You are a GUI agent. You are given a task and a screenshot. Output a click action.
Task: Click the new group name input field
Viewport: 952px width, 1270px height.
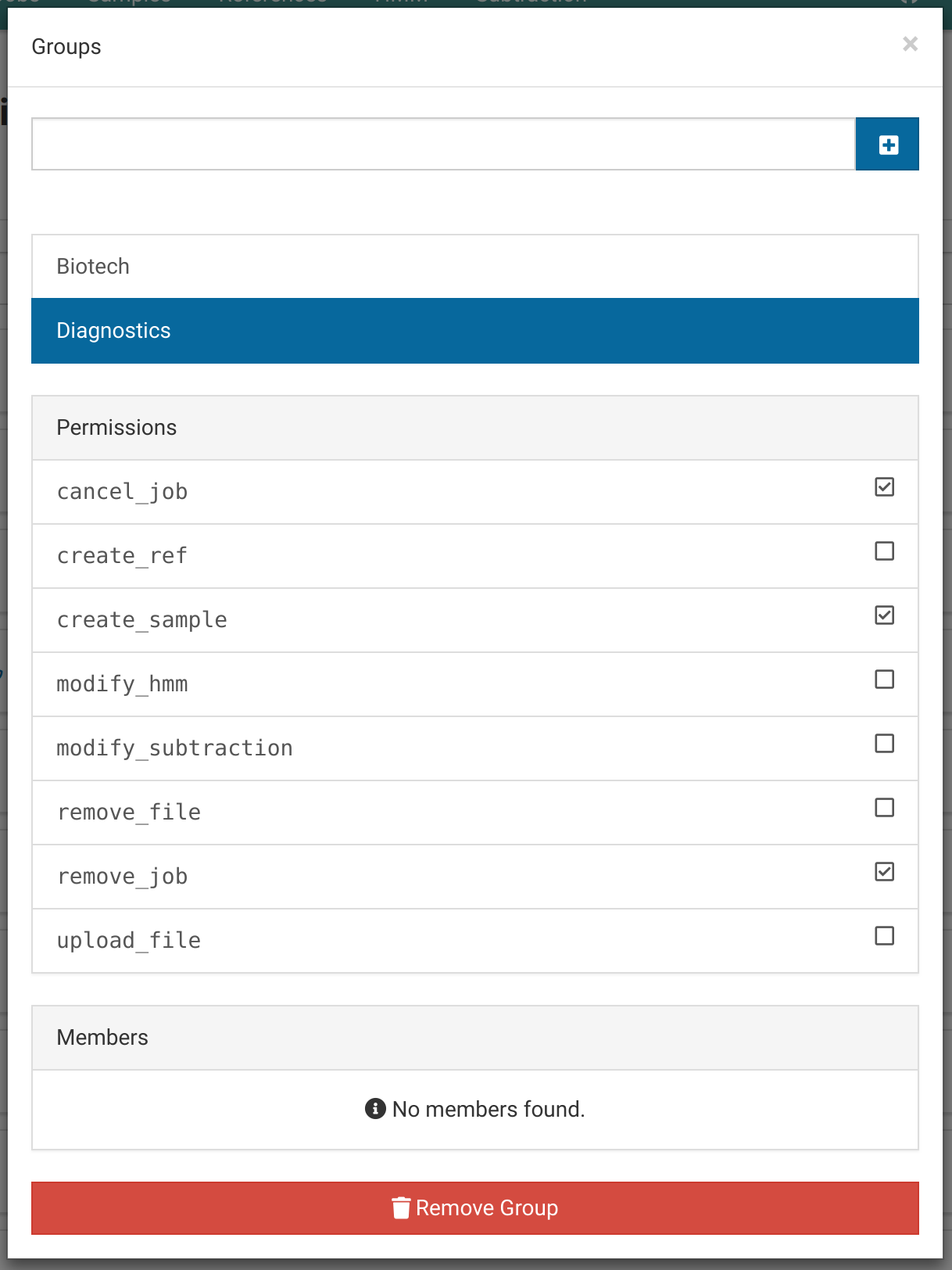click(442, 144)
